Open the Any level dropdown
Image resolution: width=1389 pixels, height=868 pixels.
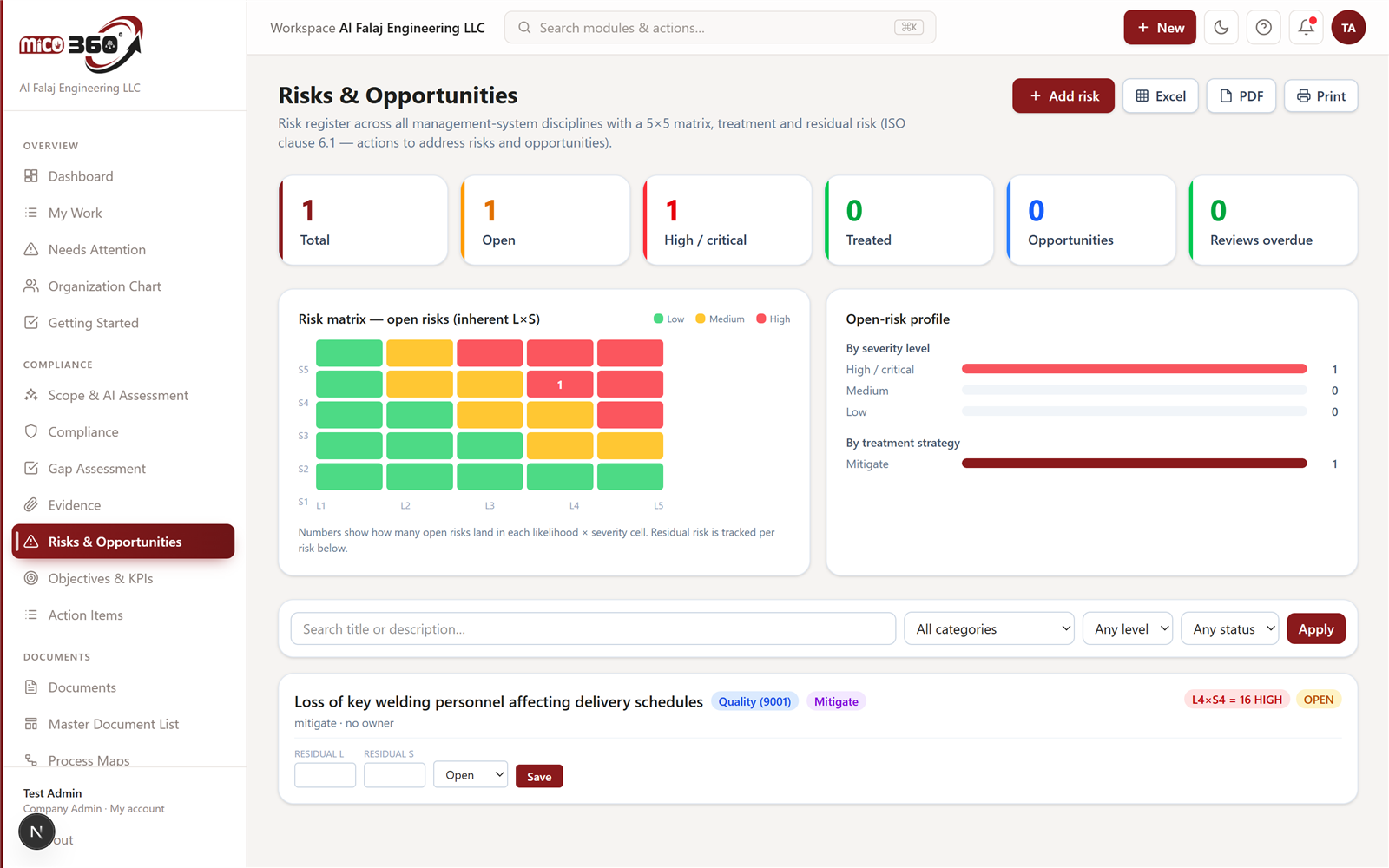tap(1128, 629)
